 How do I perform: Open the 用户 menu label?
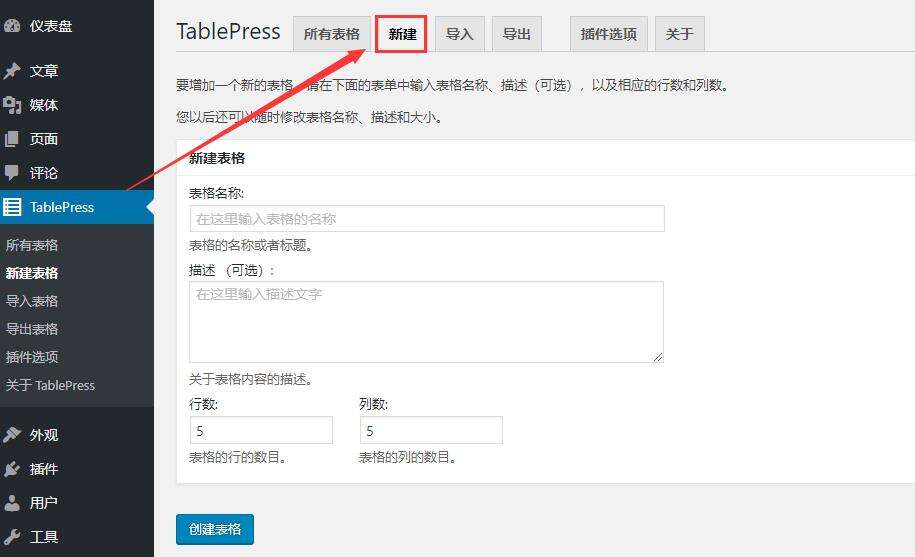coord(44,503)
